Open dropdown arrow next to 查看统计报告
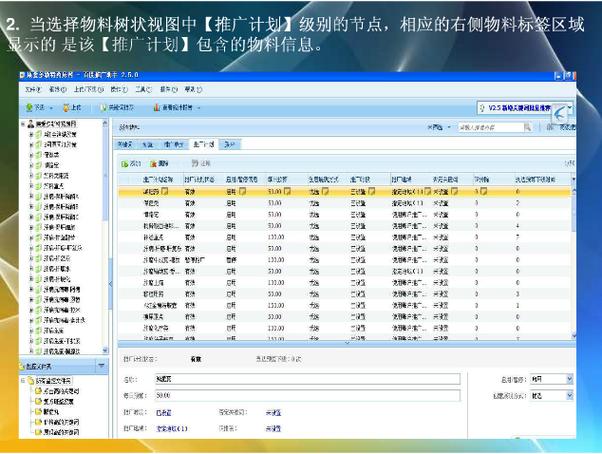This screenshot has height=454, width=602. click(199, 108)
